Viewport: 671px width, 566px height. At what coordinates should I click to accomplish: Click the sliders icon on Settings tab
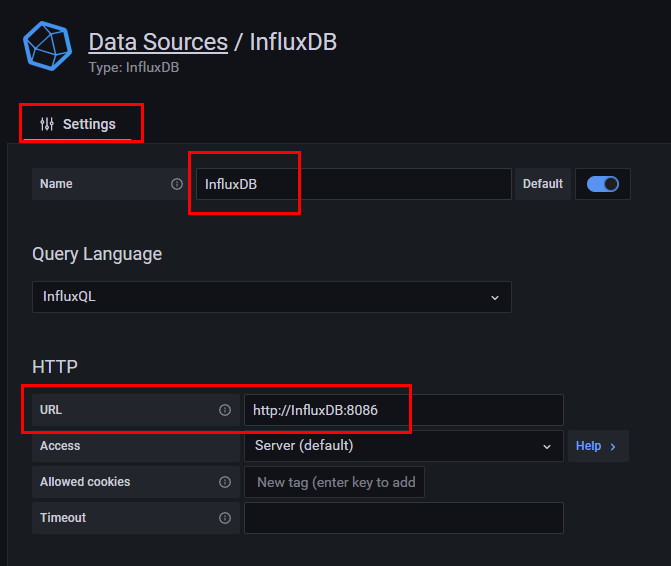click(47, 124)
